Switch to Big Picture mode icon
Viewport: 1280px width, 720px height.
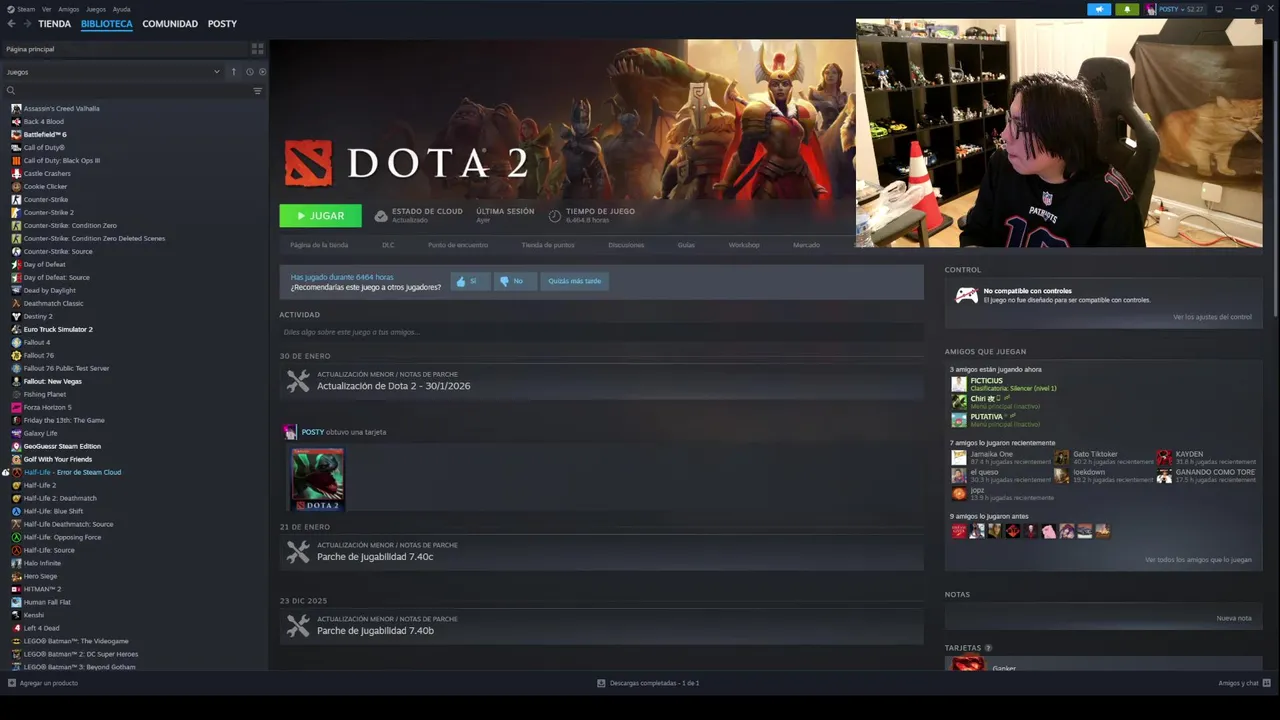tap(1218, 9)
